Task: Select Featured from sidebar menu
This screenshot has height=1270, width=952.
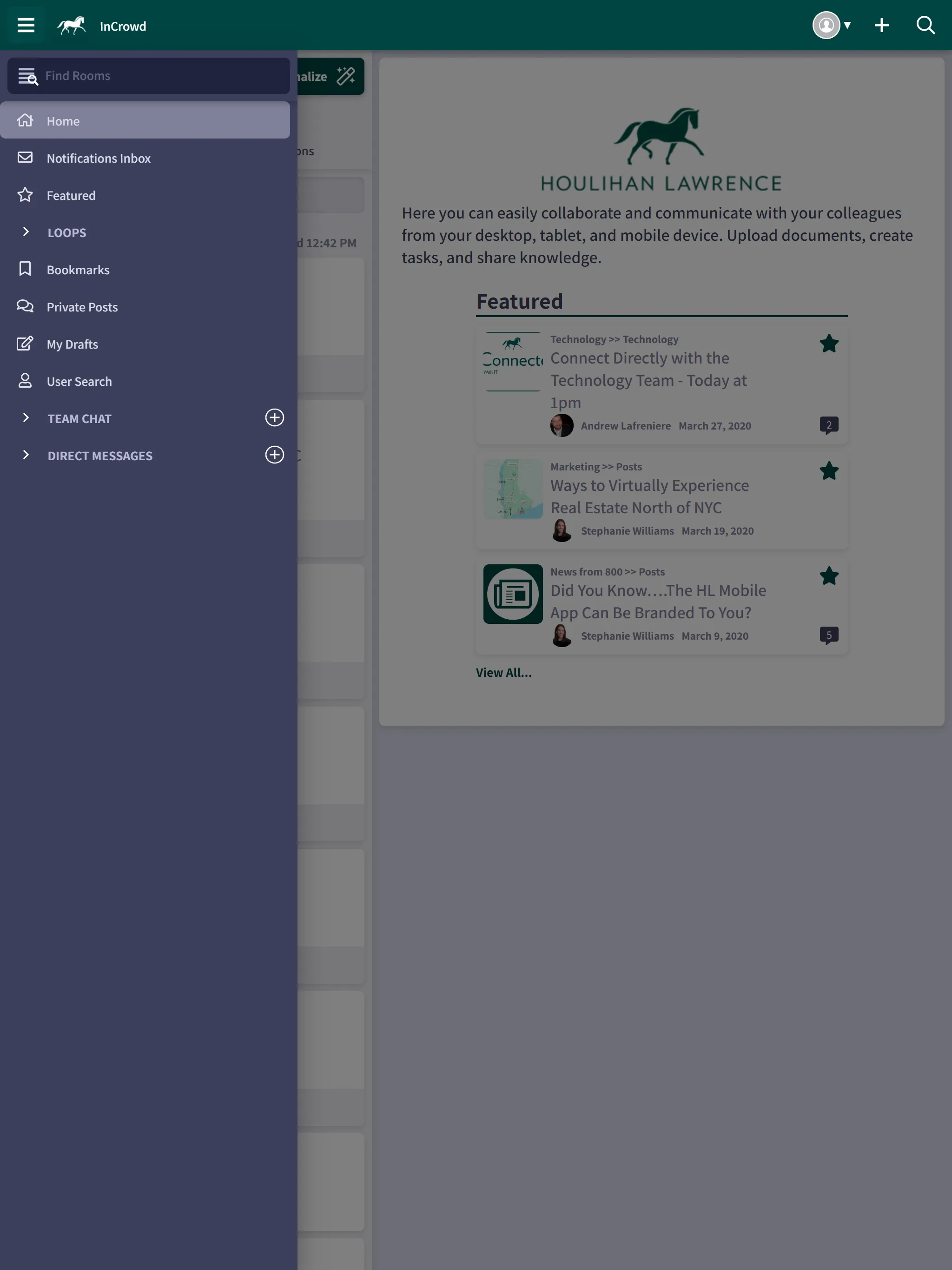Action: [x=71, y=195]
